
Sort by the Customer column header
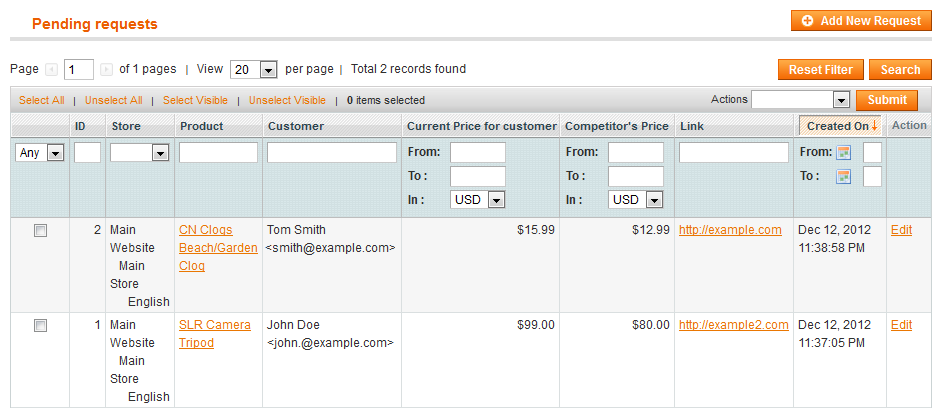pyautogui.click(x=296, y=126)
